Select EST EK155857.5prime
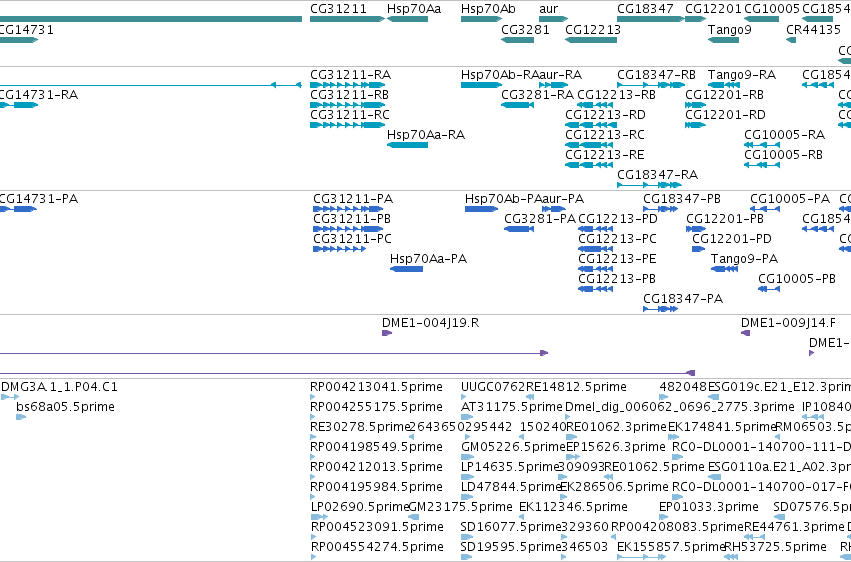Viewport: 851px width, 562px height. (641, 557)
